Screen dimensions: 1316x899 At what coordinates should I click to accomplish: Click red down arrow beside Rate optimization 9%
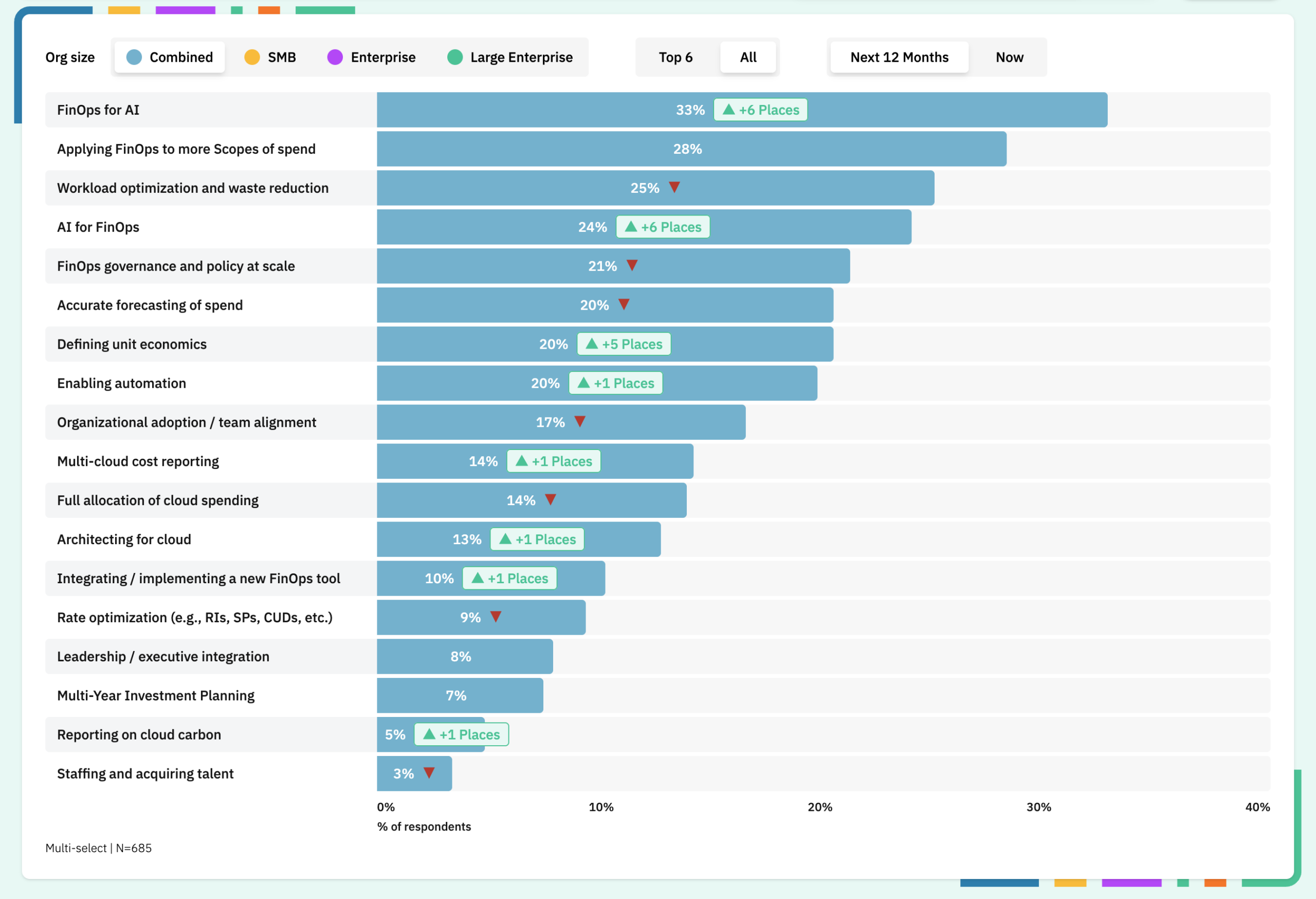point(496,616)
